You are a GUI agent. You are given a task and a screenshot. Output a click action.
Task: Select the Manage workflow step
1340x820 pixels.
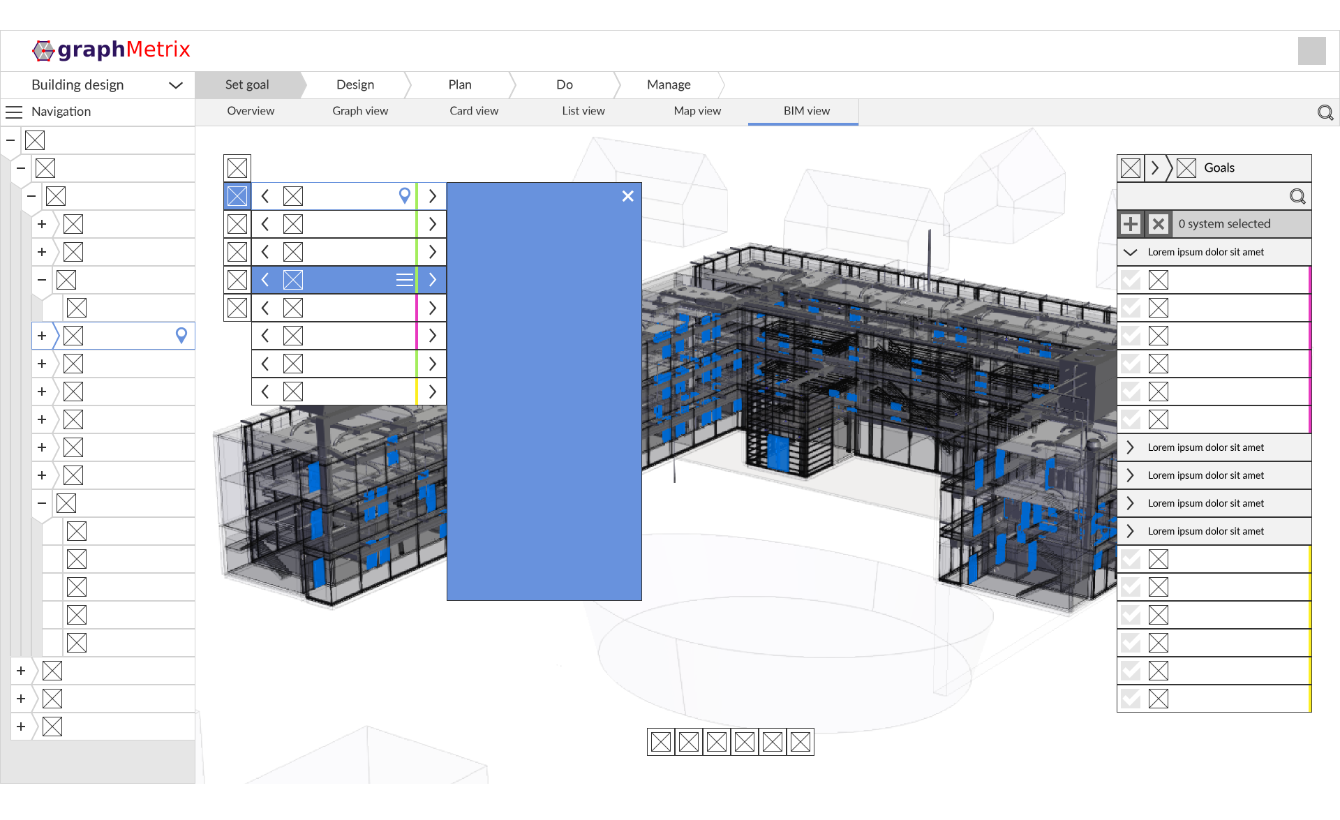668,85
